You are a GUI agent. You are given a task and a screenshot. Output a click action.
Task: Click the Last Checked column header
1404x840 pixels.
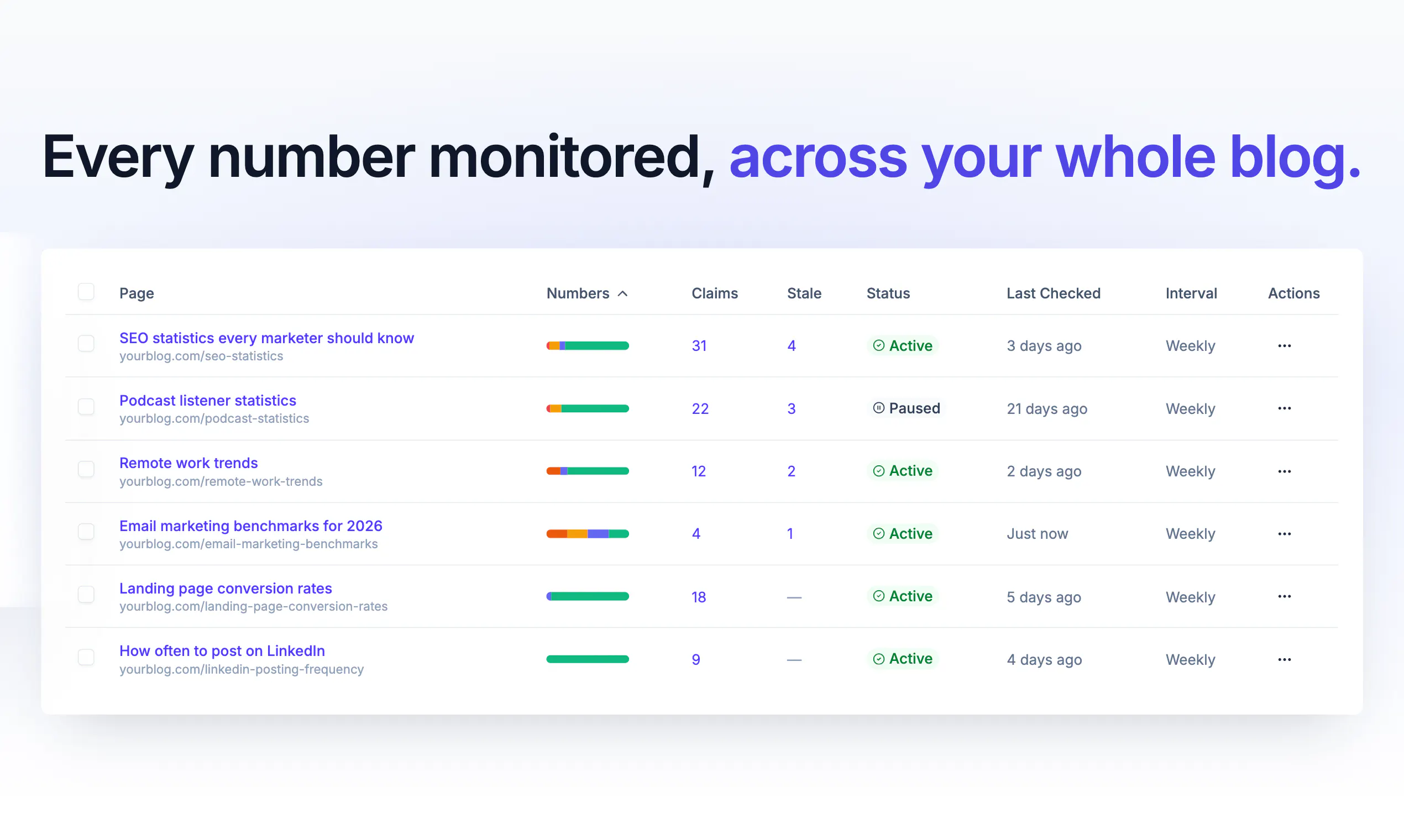(1053, 293)
